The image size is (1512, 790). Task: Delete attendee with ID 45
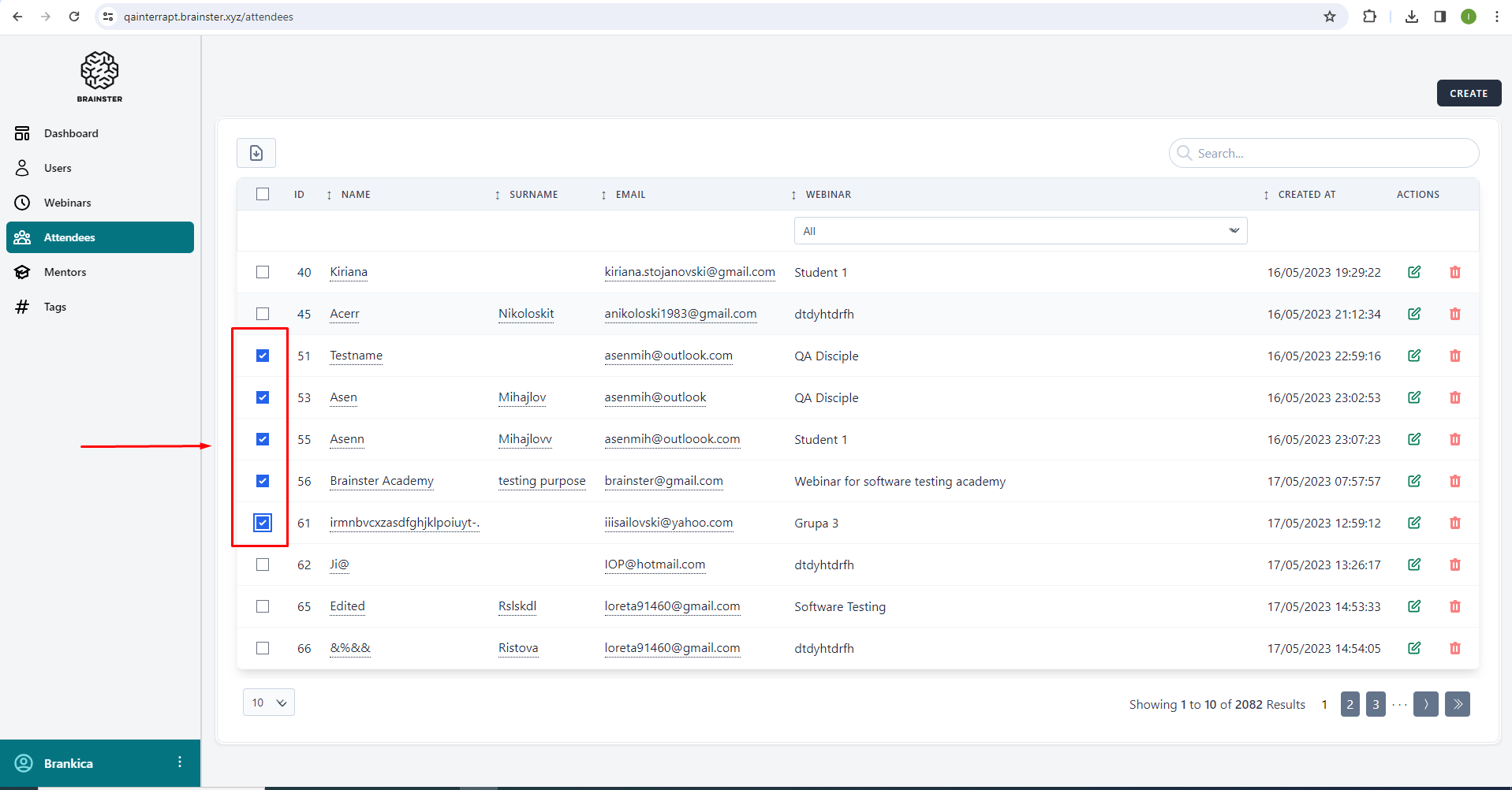[x=1455, y=314]
